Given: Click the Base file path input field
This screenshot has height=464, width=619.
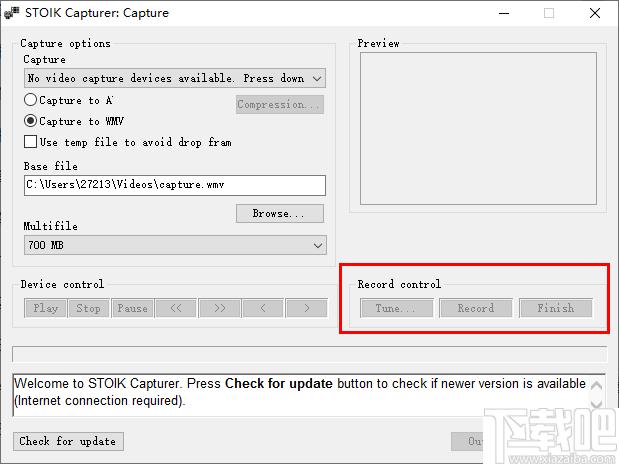Looking at the screenshot, I should tap(175, 185).
